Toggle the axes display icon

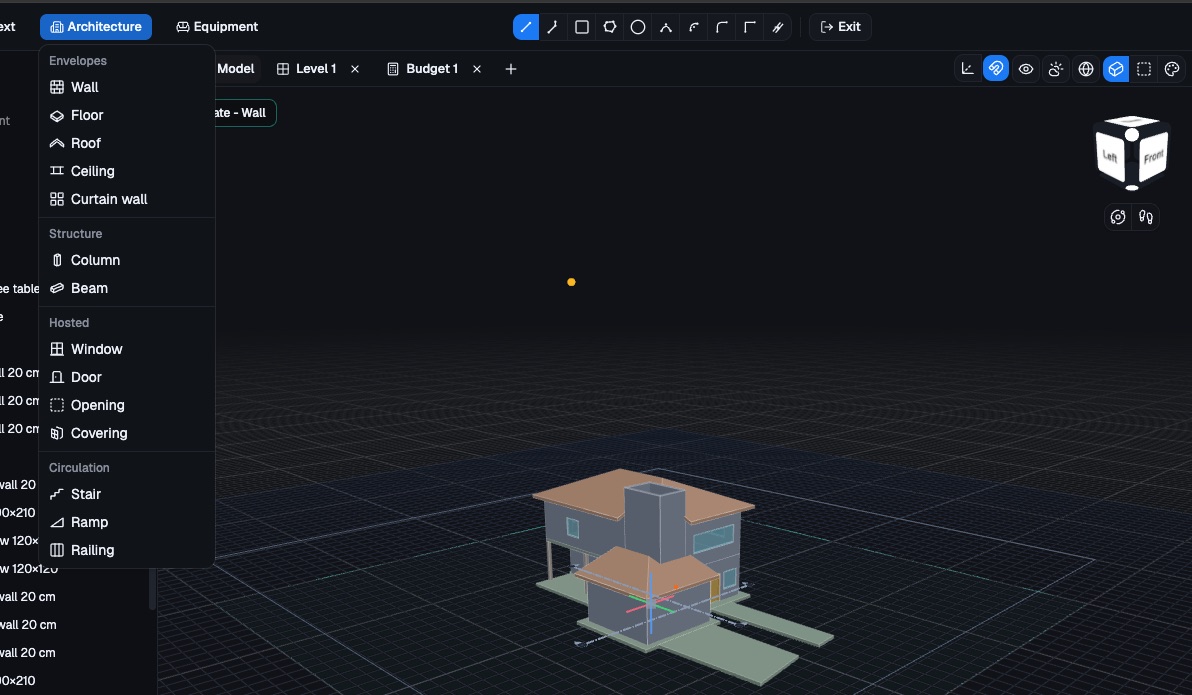click(968, 69)
